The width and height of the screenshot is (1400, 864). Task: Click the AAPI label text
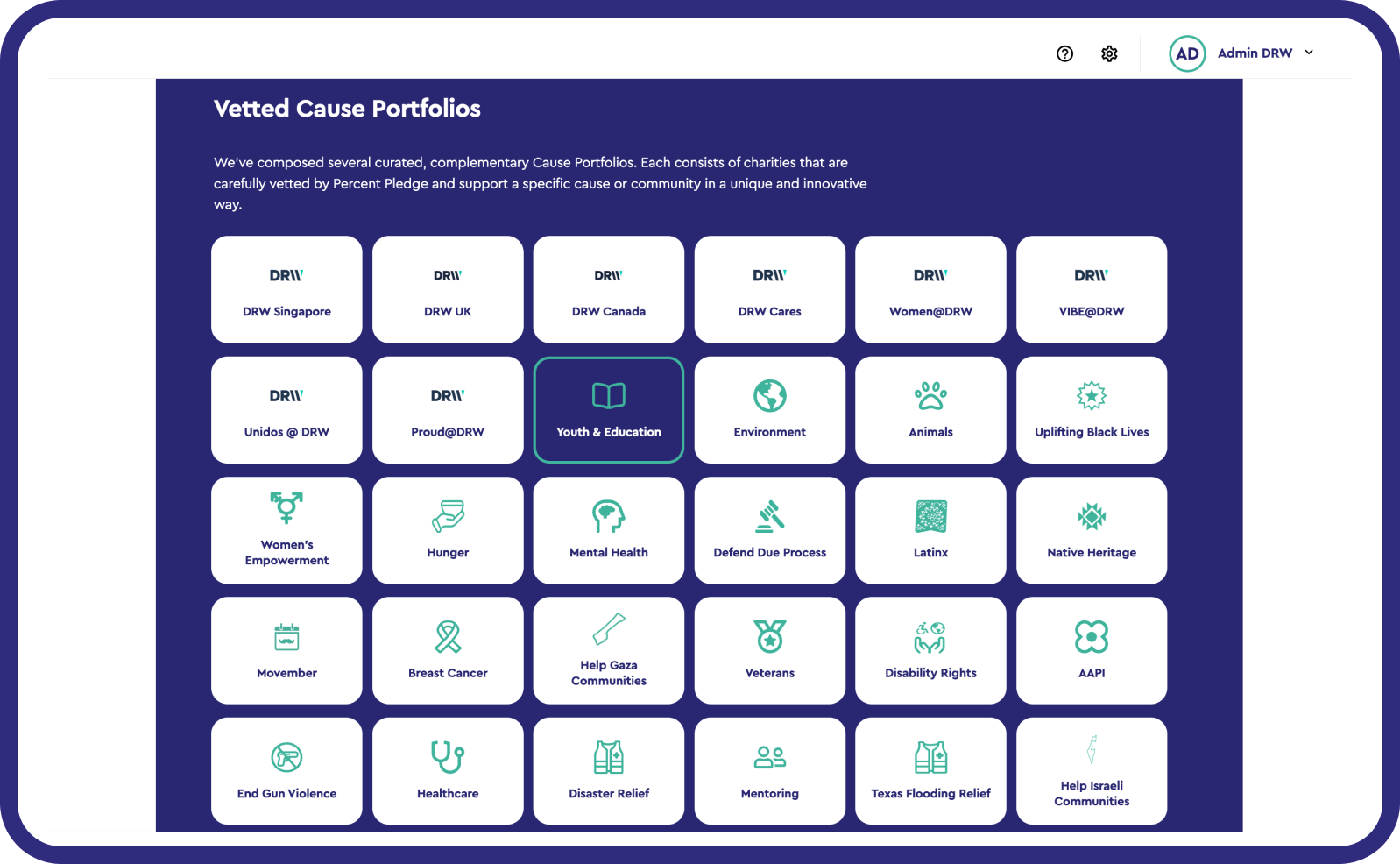pos(1092,673)
